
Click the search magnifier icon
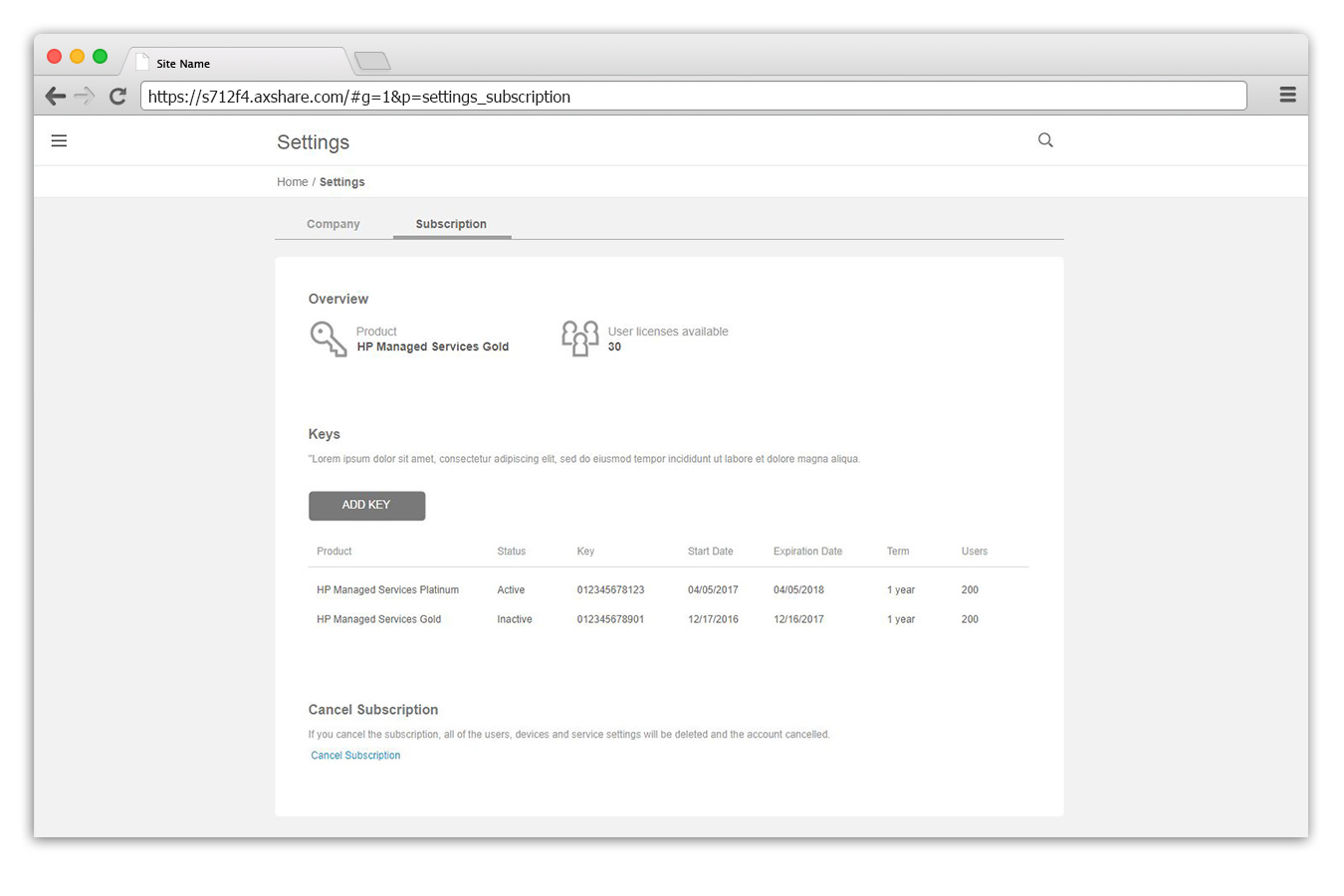[x=1045, y=140]
